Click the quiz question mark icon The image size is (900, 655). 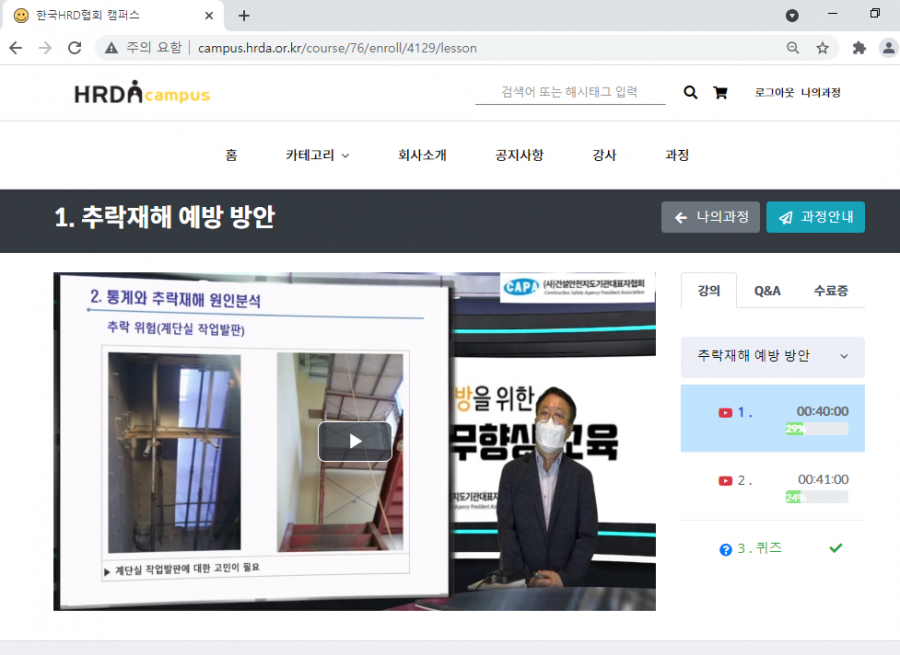click(726, 549)
